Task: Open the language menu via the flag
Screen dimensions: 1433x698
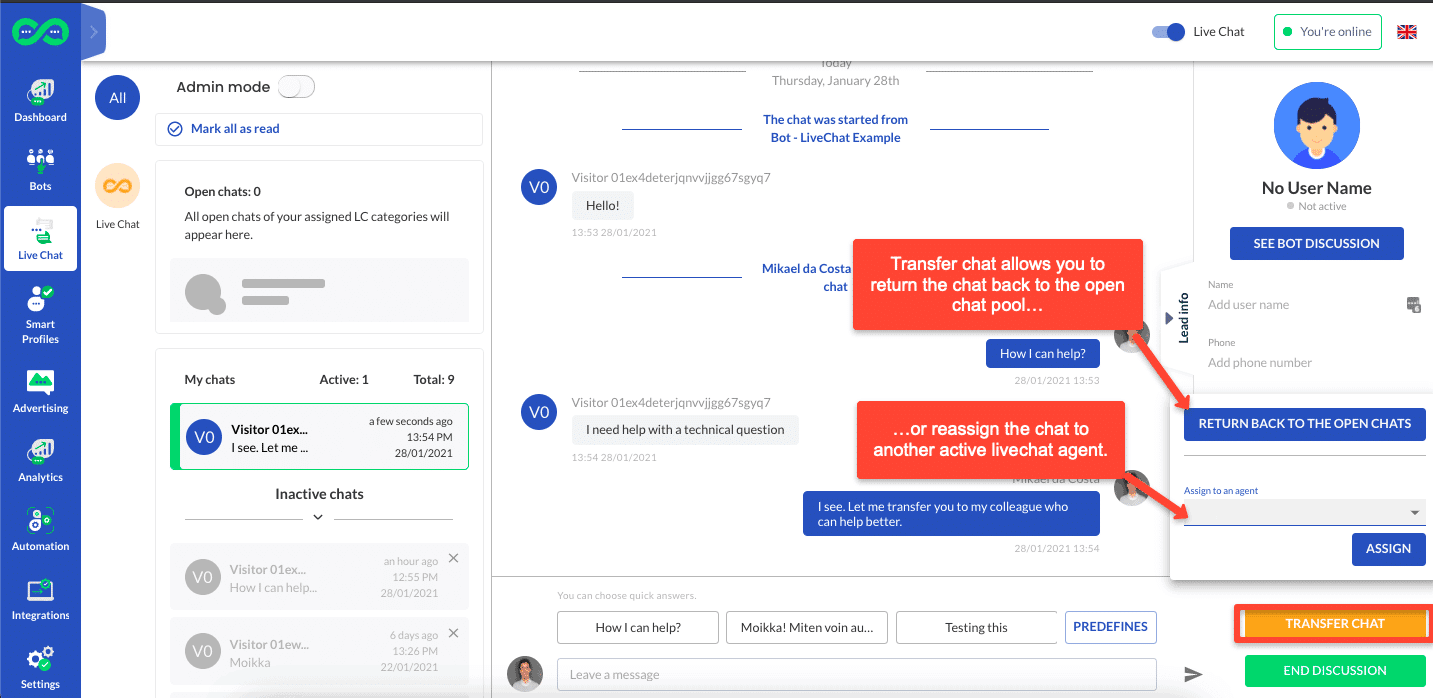Action: point(1407,31)
